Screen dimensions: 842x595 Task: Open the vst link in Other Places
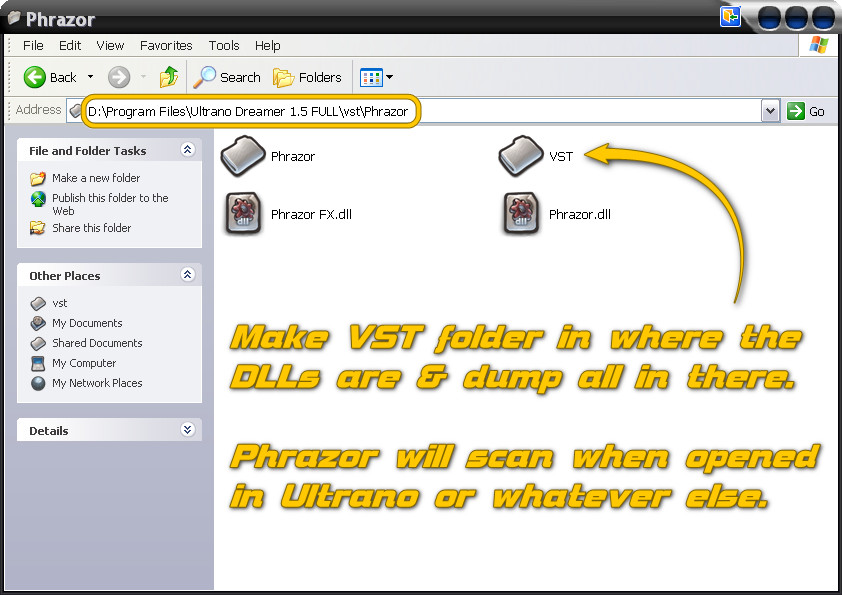click(x=60, y=303)
